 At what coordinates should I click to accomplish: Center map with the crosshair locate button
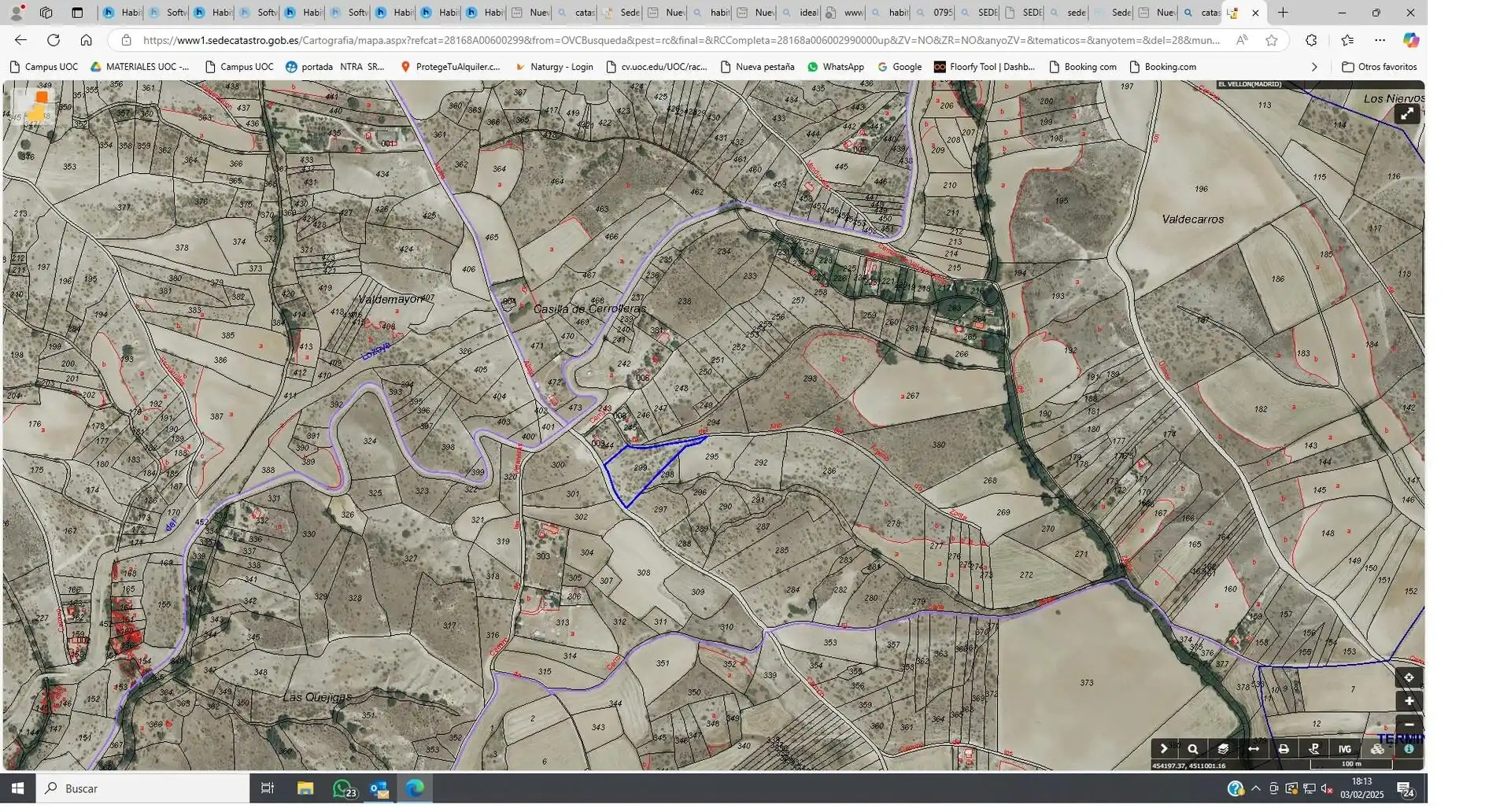tap(1409, 677)
